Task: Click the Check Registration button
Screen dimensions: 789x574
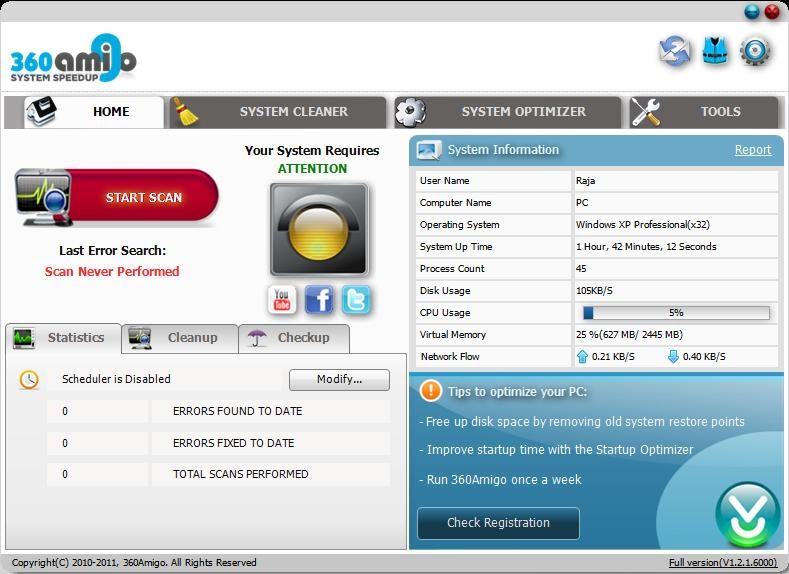Action: coord(498,523)
